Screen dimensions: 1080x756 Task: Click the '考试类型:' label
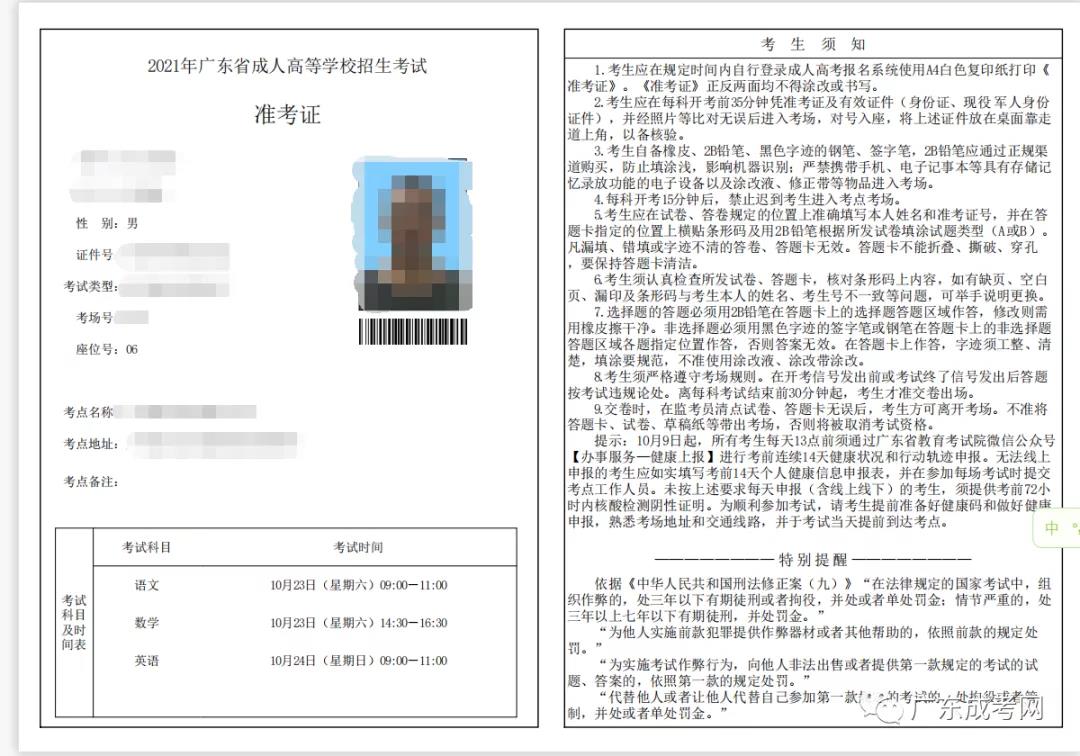coord(91,286)
